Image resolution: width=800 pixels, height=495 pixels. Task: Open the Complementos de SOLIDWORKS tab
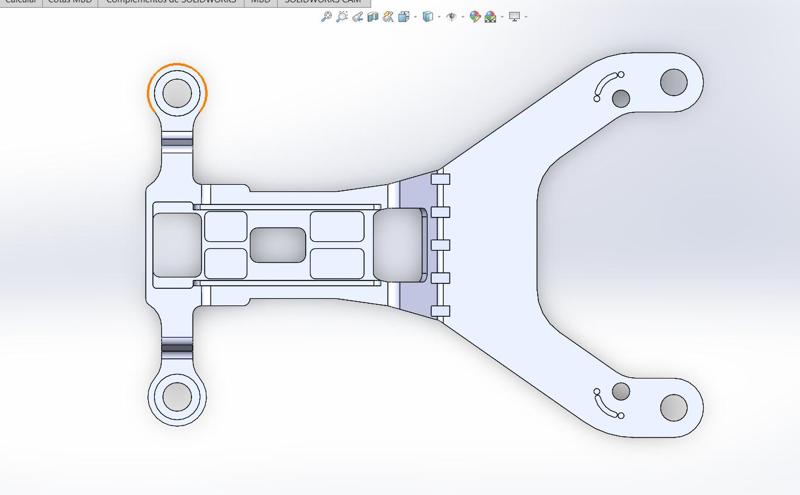tap(171, 2)
